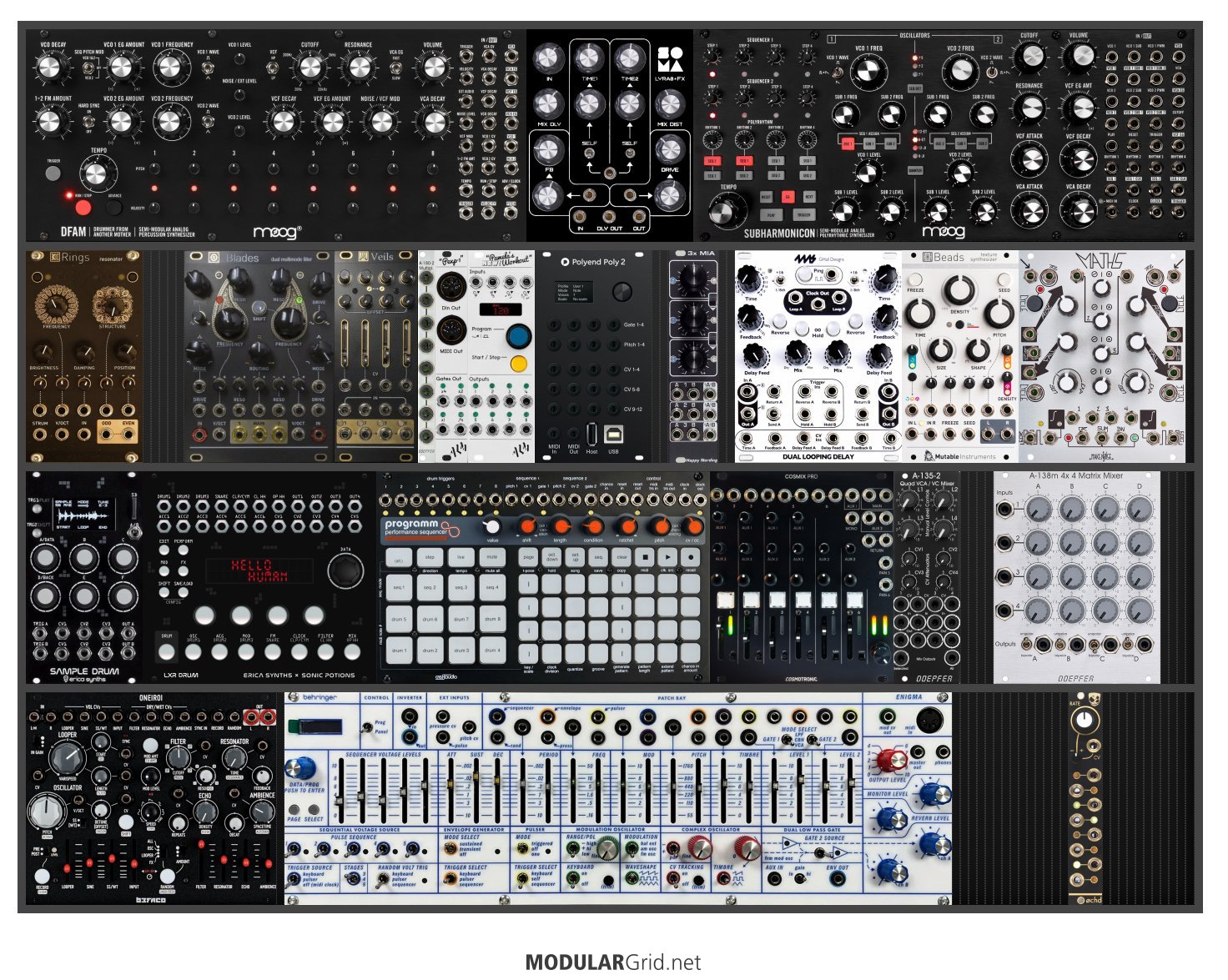Click the 'step' pad on Programm
The image size is (1228, 980).
(430, 556)
